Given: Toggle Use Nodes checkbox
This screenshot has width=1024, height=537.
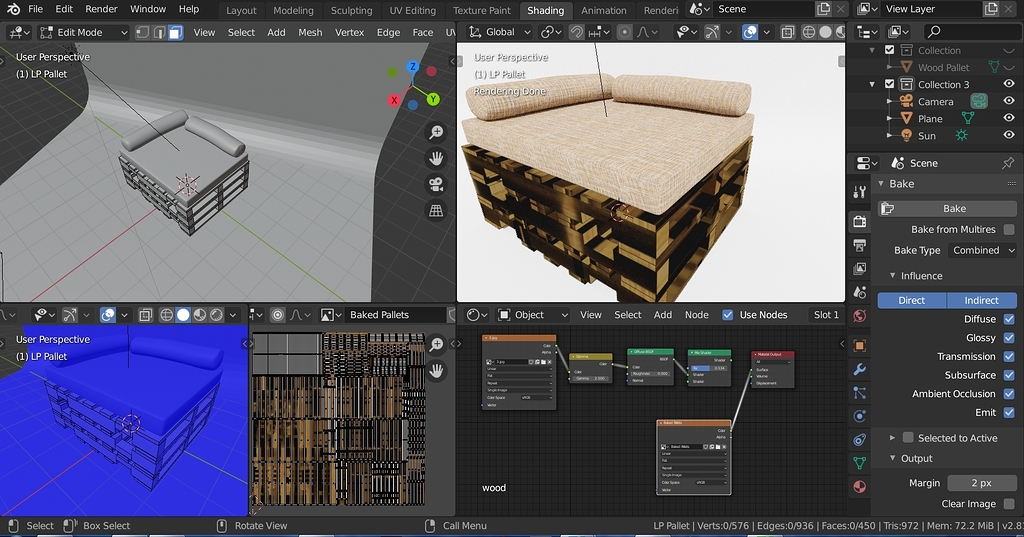Looking at the screenshot, I should pos(728,315).
